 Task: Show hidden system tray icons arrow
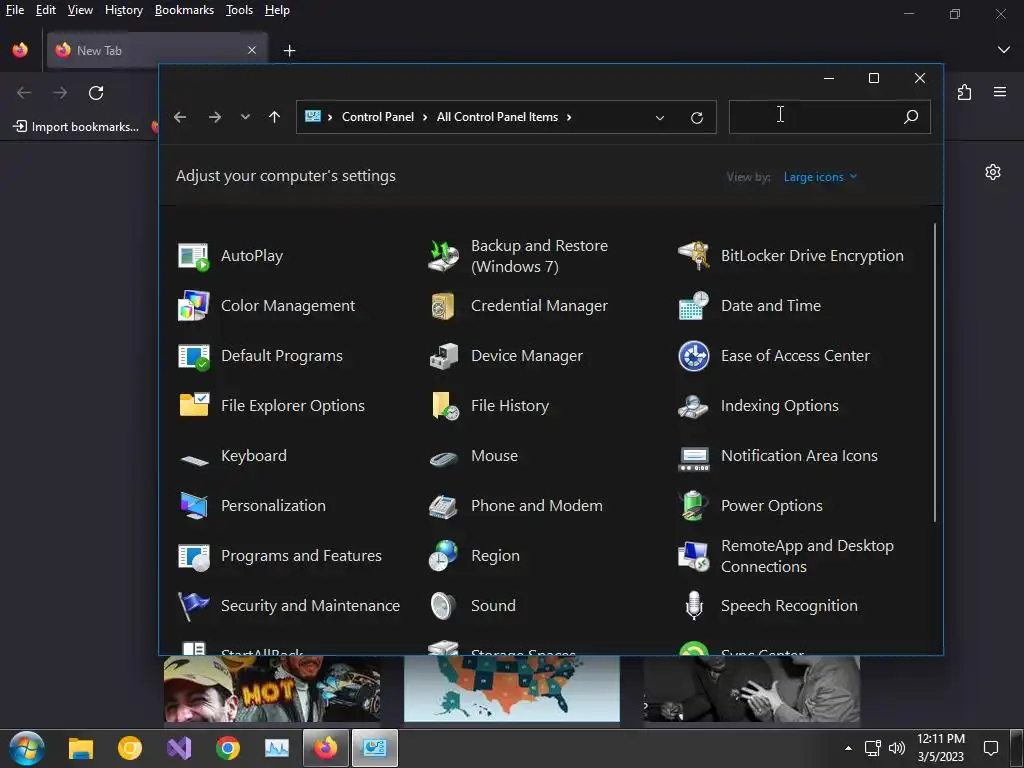point(848,748)
